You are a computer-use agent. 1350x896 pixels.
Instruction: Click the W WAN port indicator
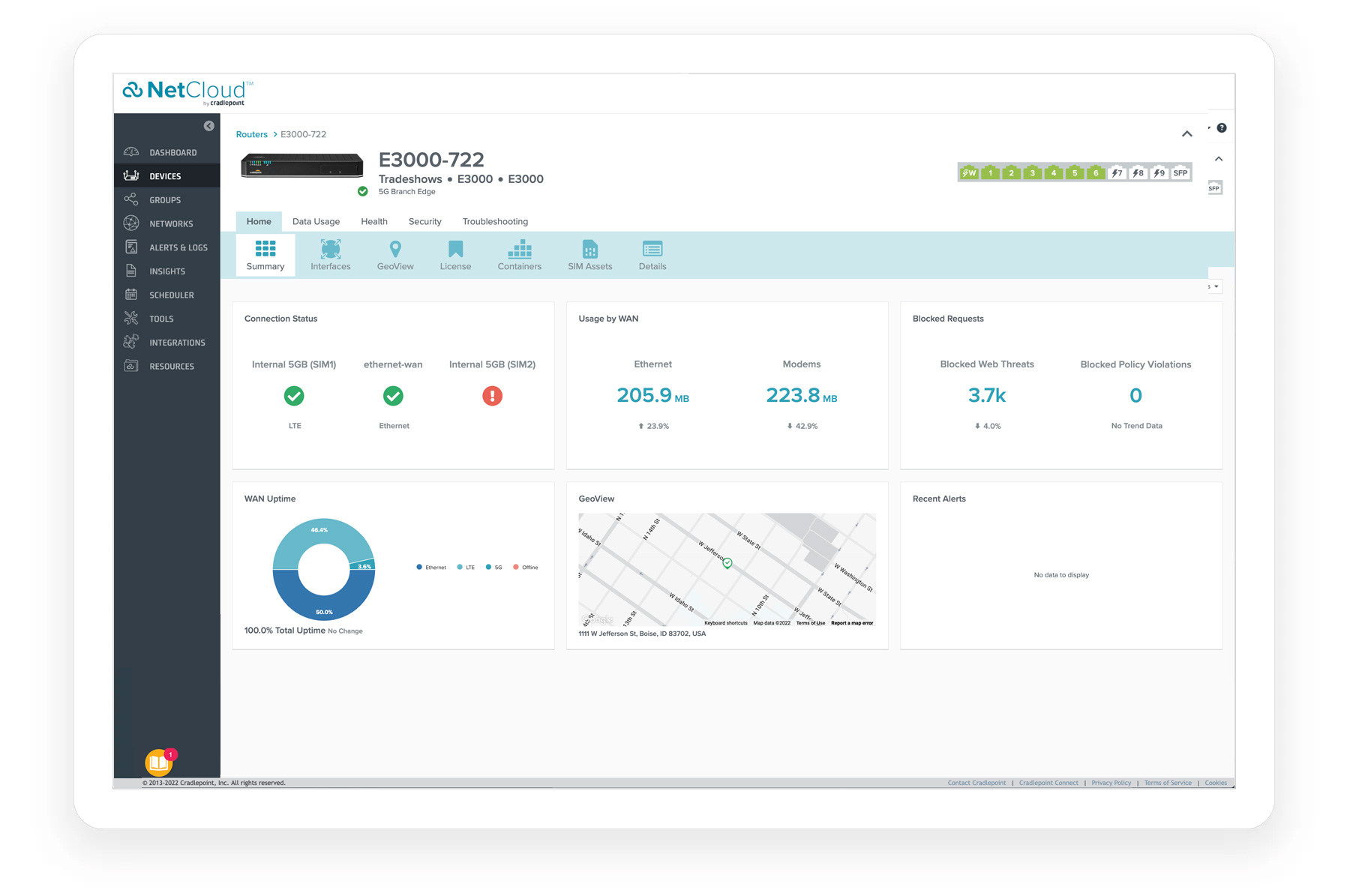pos(969,172)
